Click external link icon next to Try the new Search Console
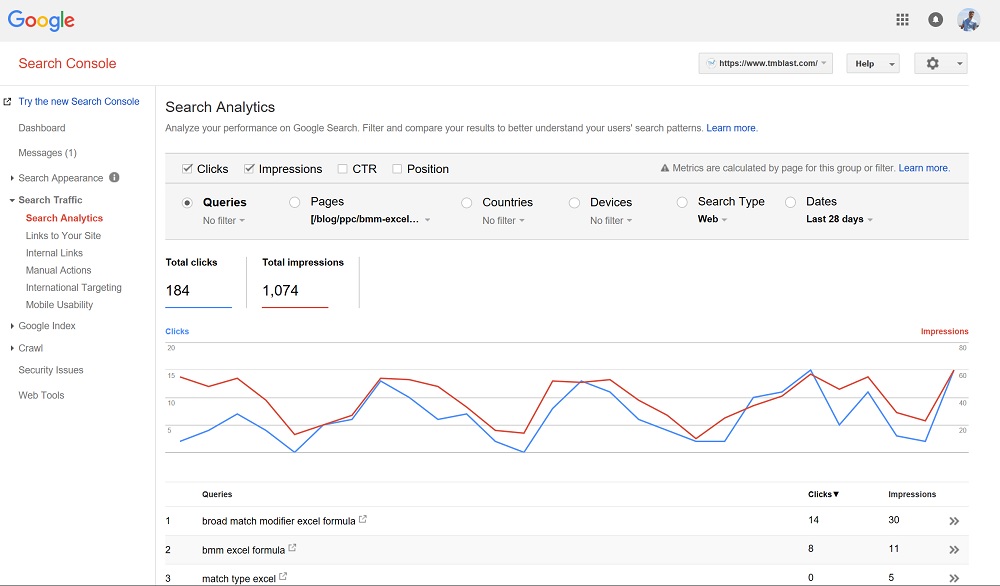This screenshot has height=586, width=1000. 8,101
